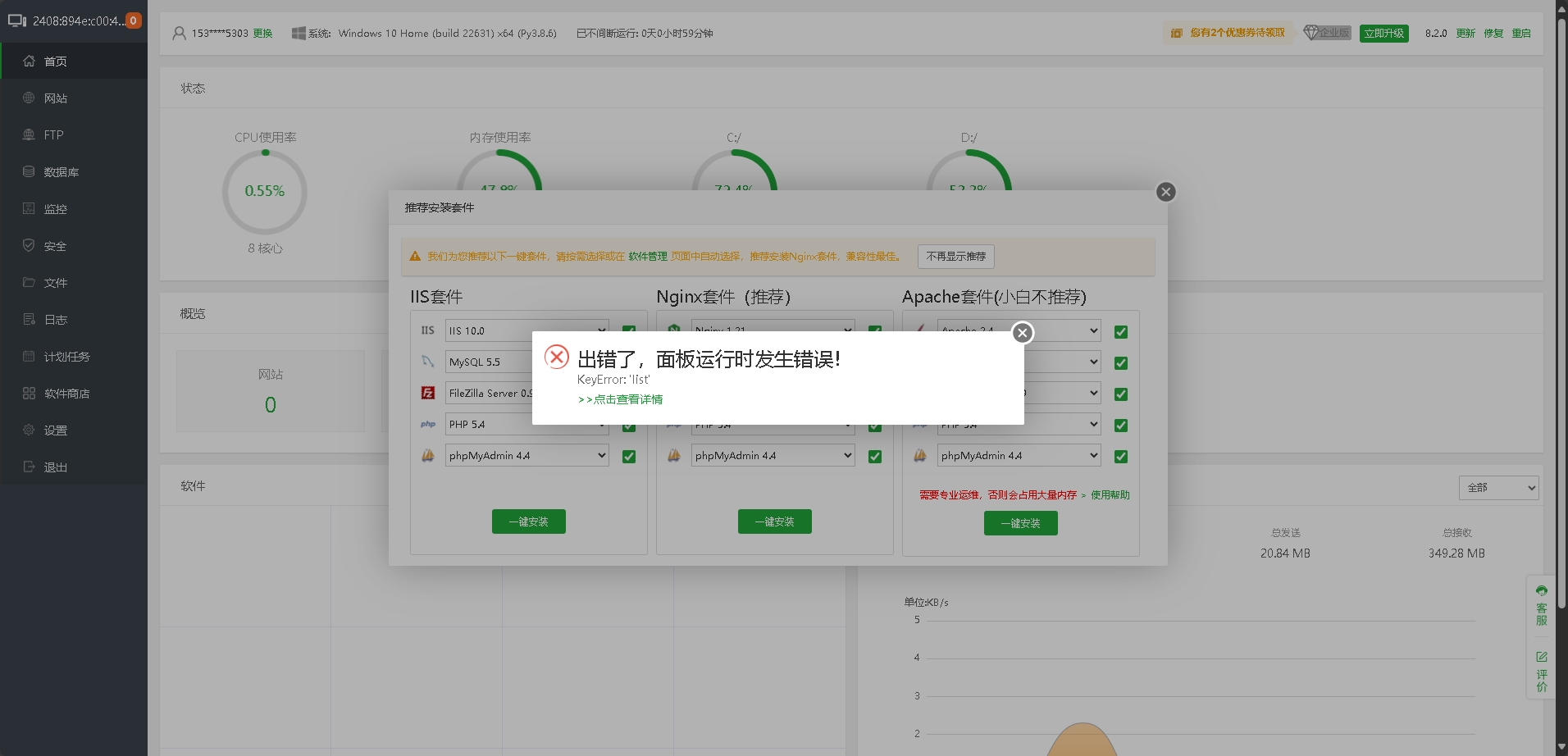
Task: Open the 点击查看详情 error details link
Action: [x=620, y=399]
